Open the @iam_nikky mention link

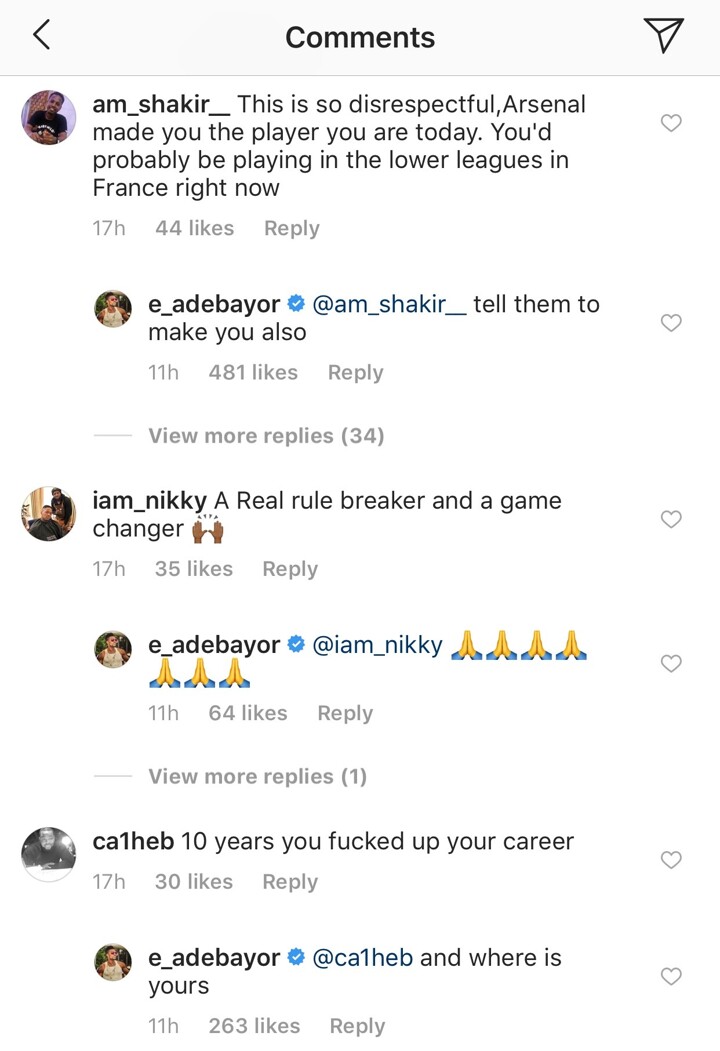tap(377, 645)
